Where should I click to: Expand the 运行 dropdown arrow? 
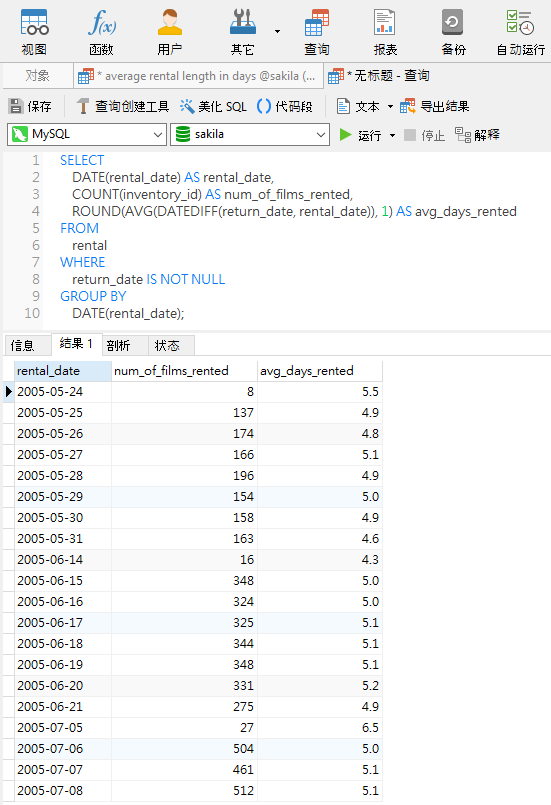(x=392, y=135)
